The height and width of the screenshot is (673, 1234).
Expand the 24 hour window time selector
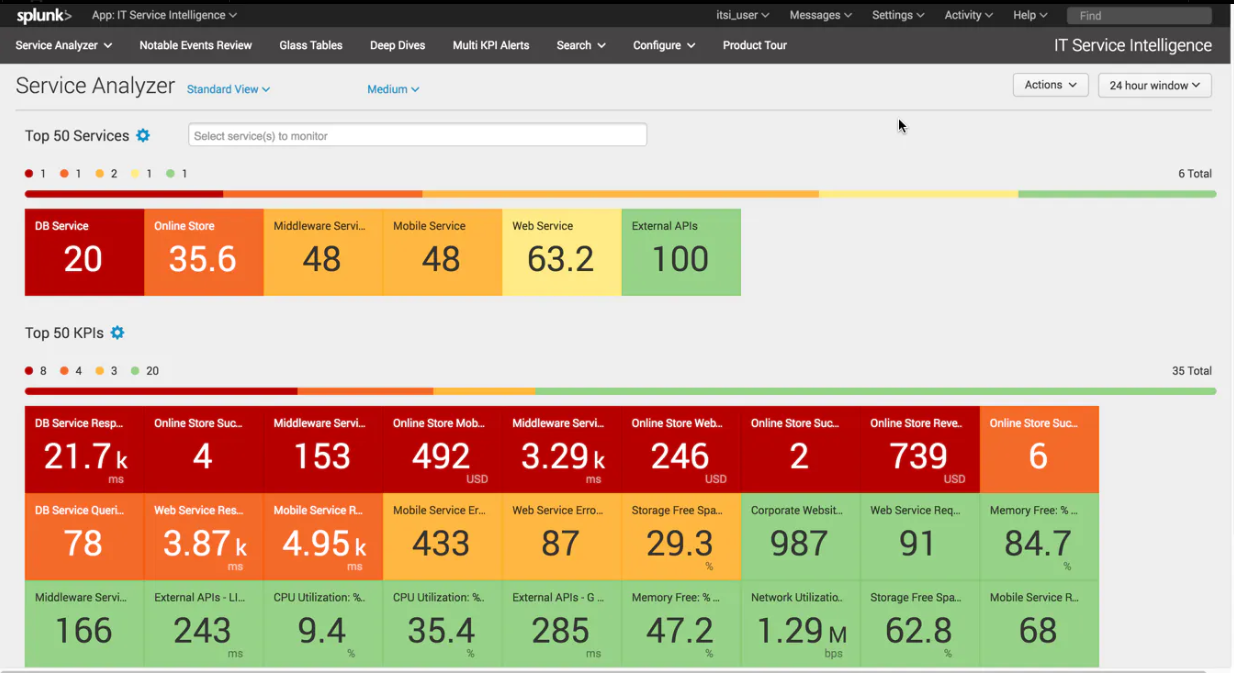pos(1154,85)
